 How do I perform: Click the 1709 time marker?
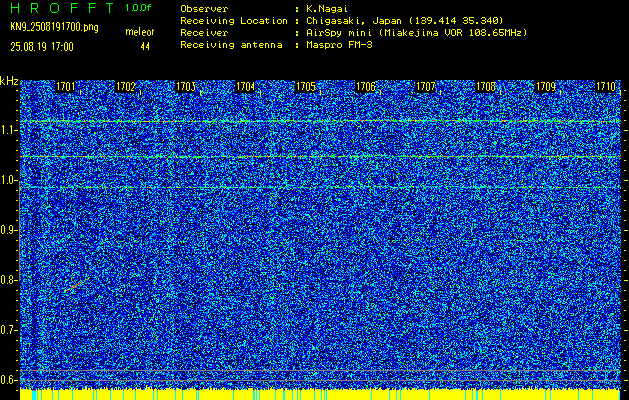(x=546, y=86)
